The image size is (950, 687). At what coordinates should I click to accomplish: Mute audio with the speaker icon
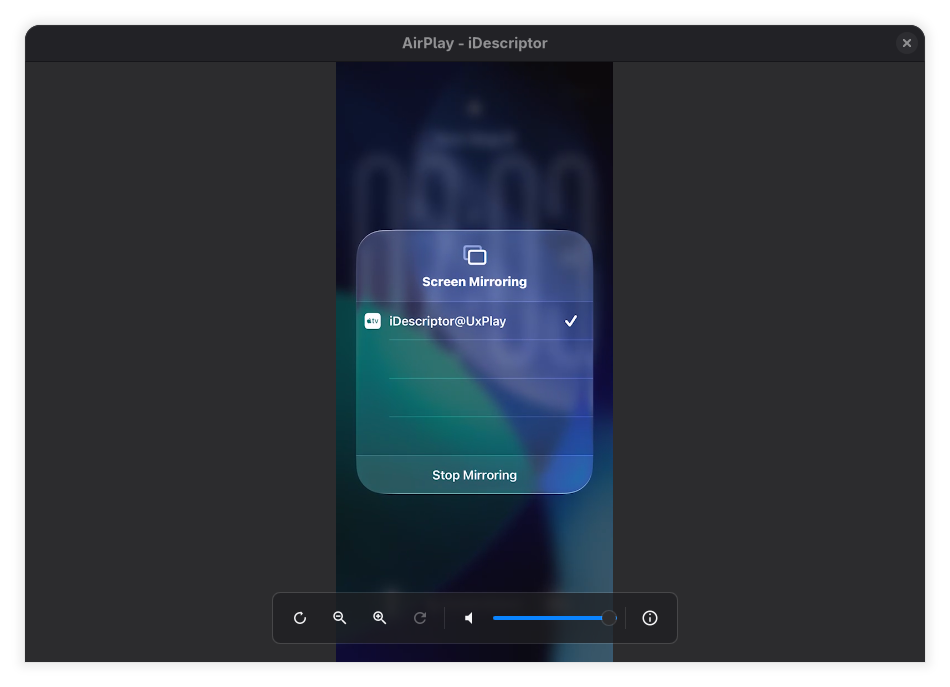(469, 618)
